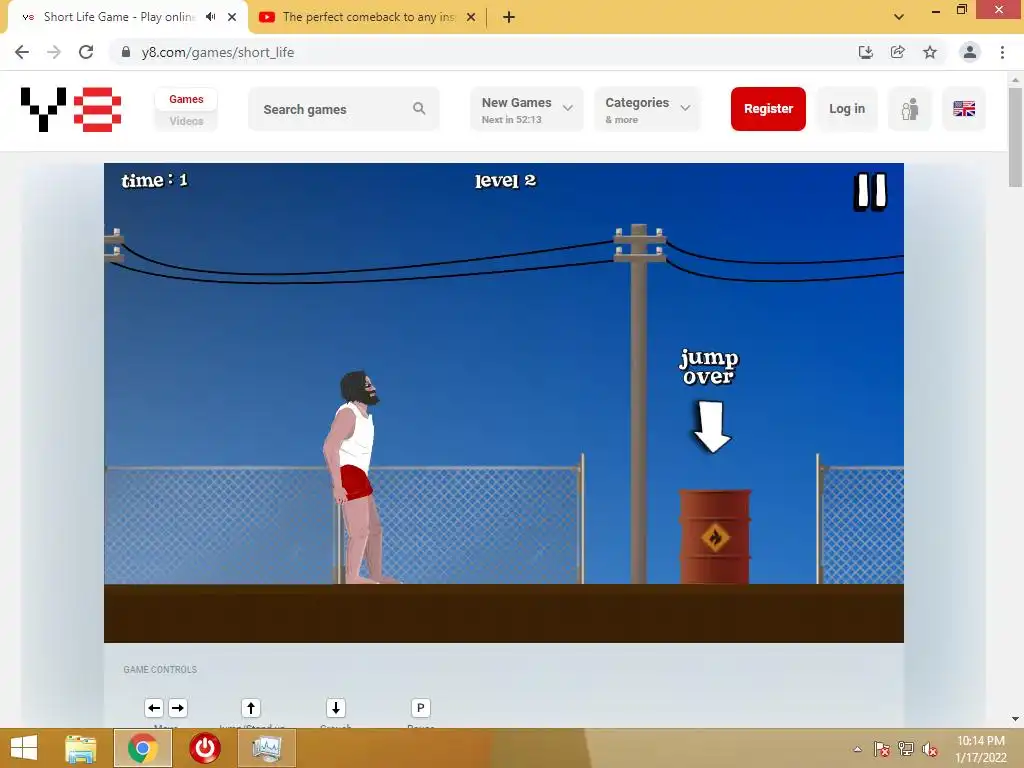Reload the page

coord(86,52)
